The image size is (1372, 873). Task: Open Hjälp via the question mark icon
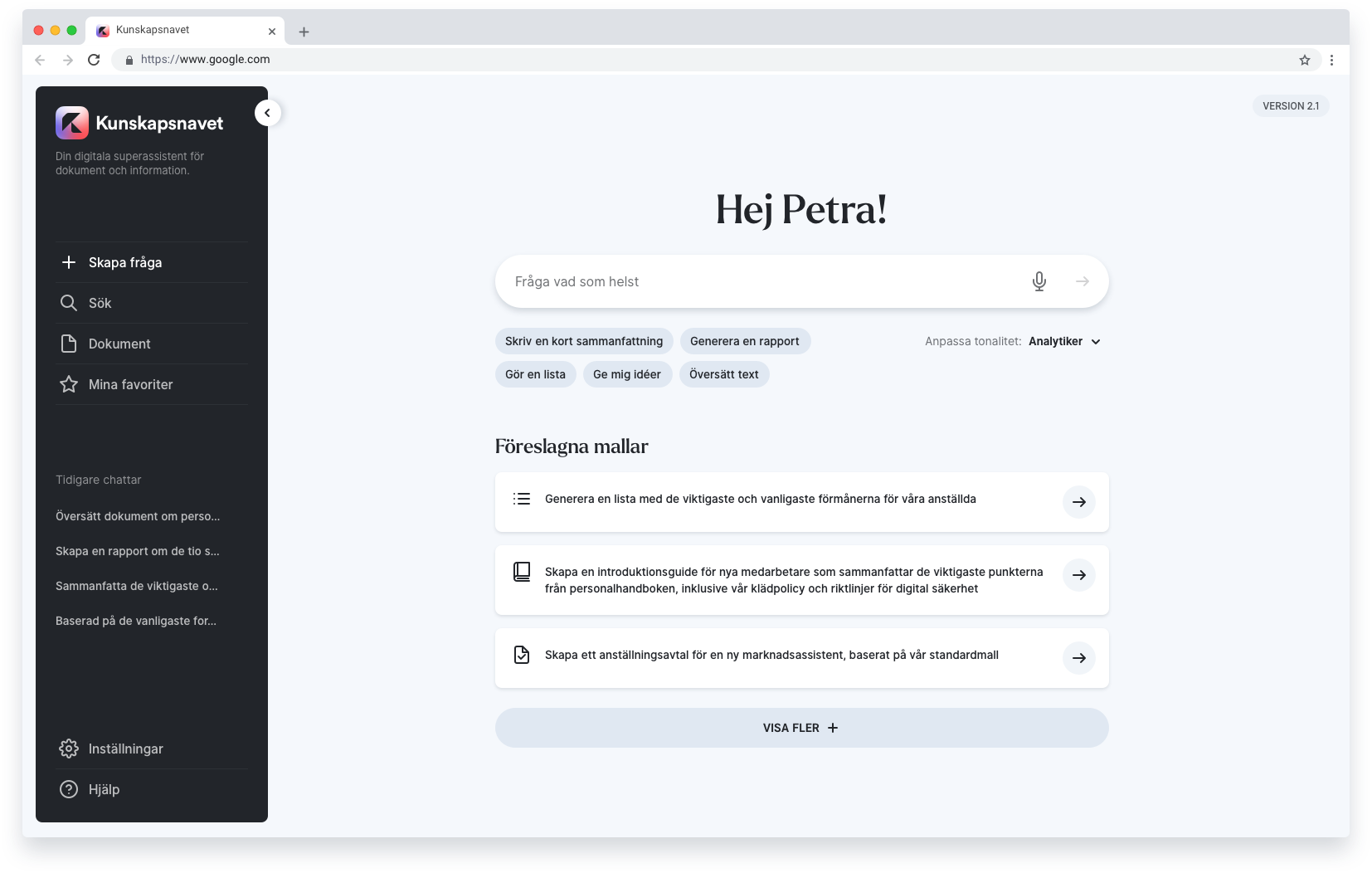click(x=70, y=789)
